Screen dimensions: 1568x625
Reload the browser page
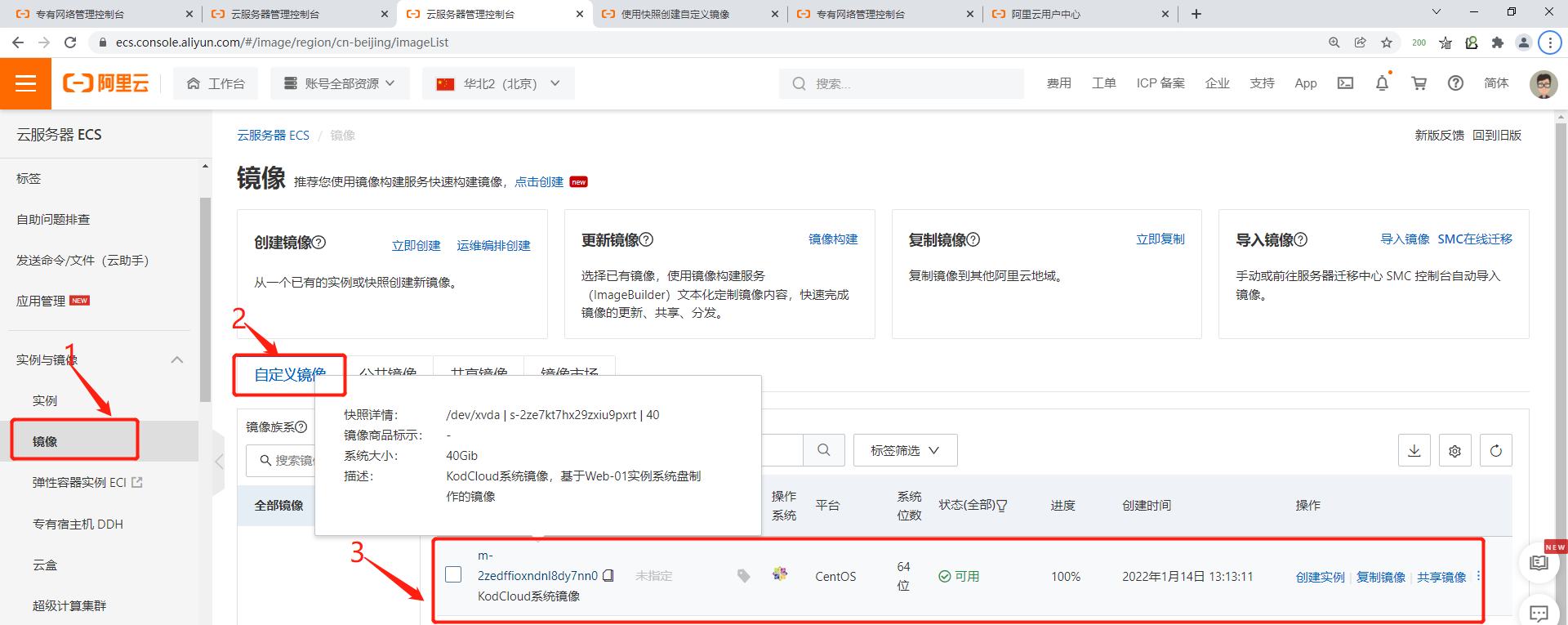[x=70, y=42]
